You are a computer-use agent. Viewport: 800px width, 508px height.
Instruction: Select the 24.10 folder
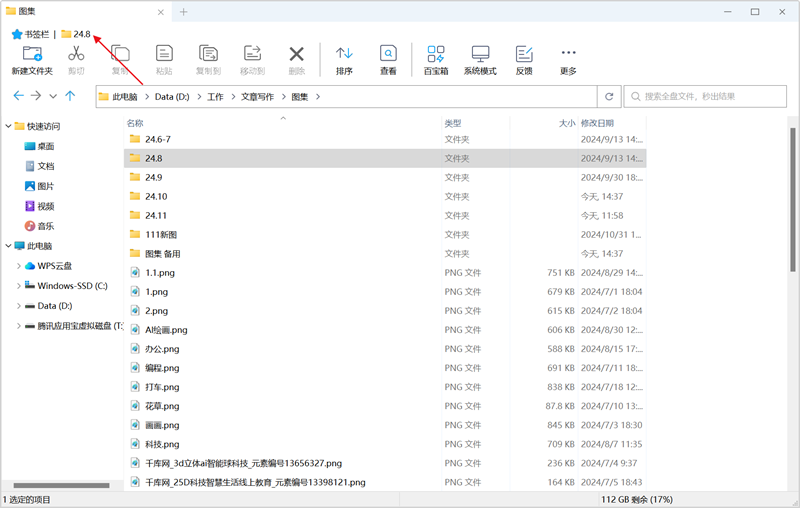tap(385, 196)
